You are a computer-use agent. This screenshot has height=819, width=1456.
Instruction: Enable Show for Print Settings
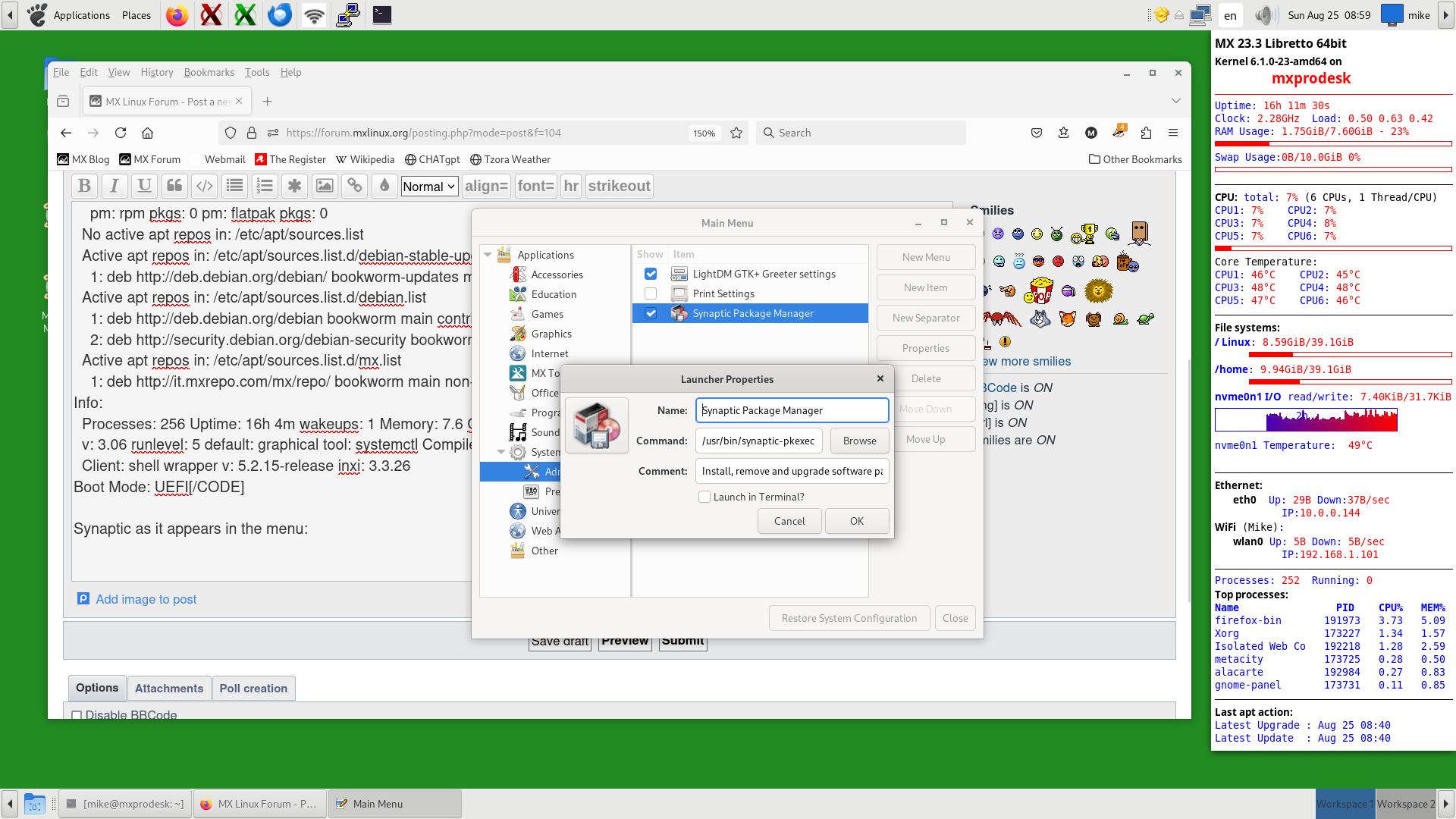click(650, 293)
